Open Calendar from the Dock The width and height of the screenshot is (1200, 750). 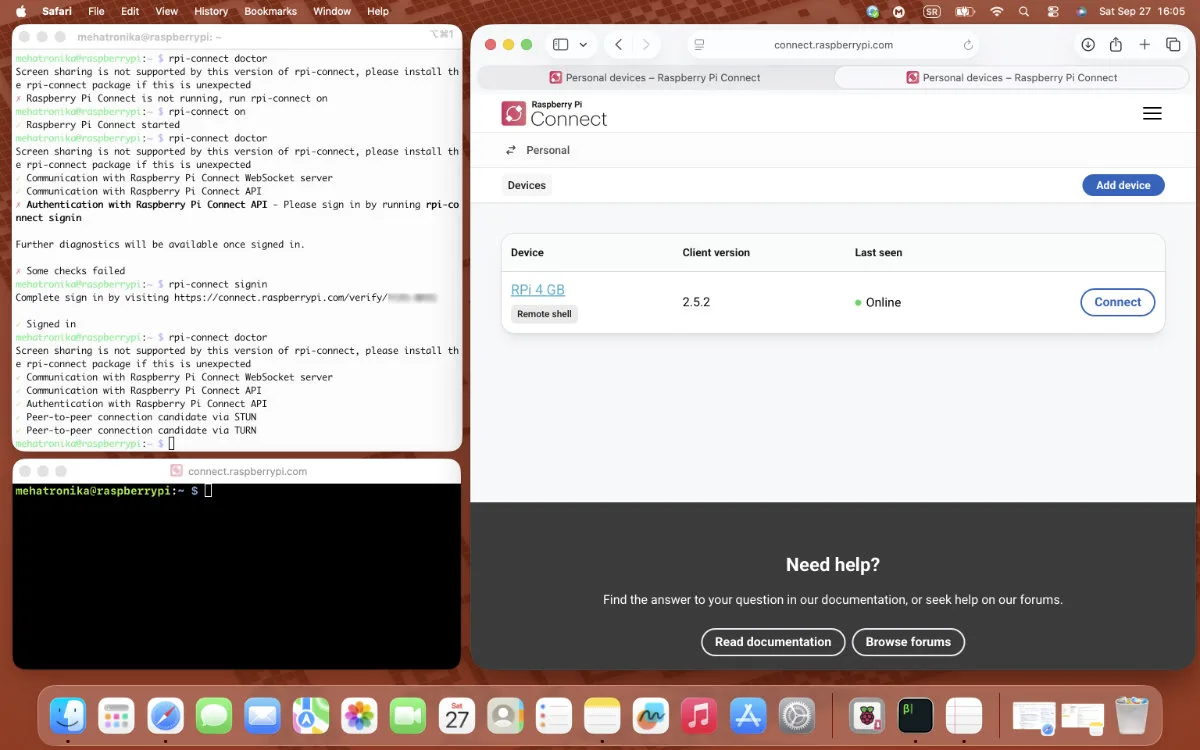tap(457, 716)
